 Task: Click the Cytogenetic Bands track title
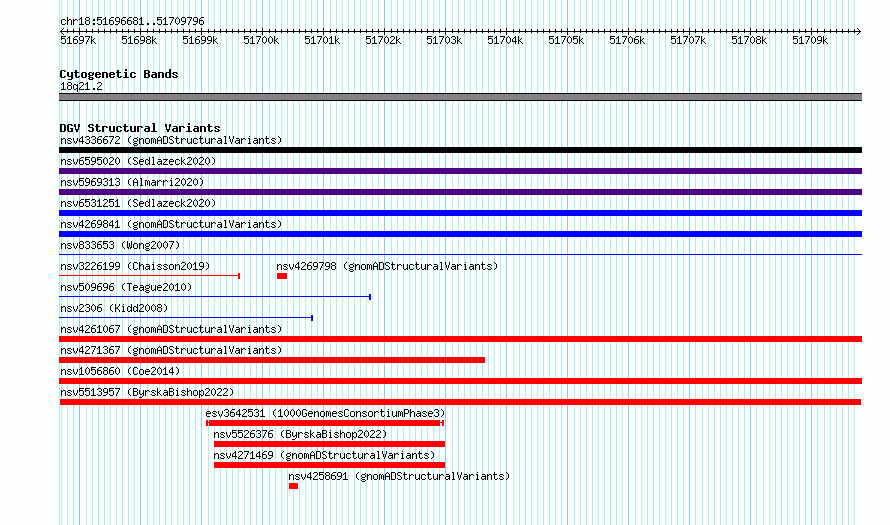coord(119,74)
